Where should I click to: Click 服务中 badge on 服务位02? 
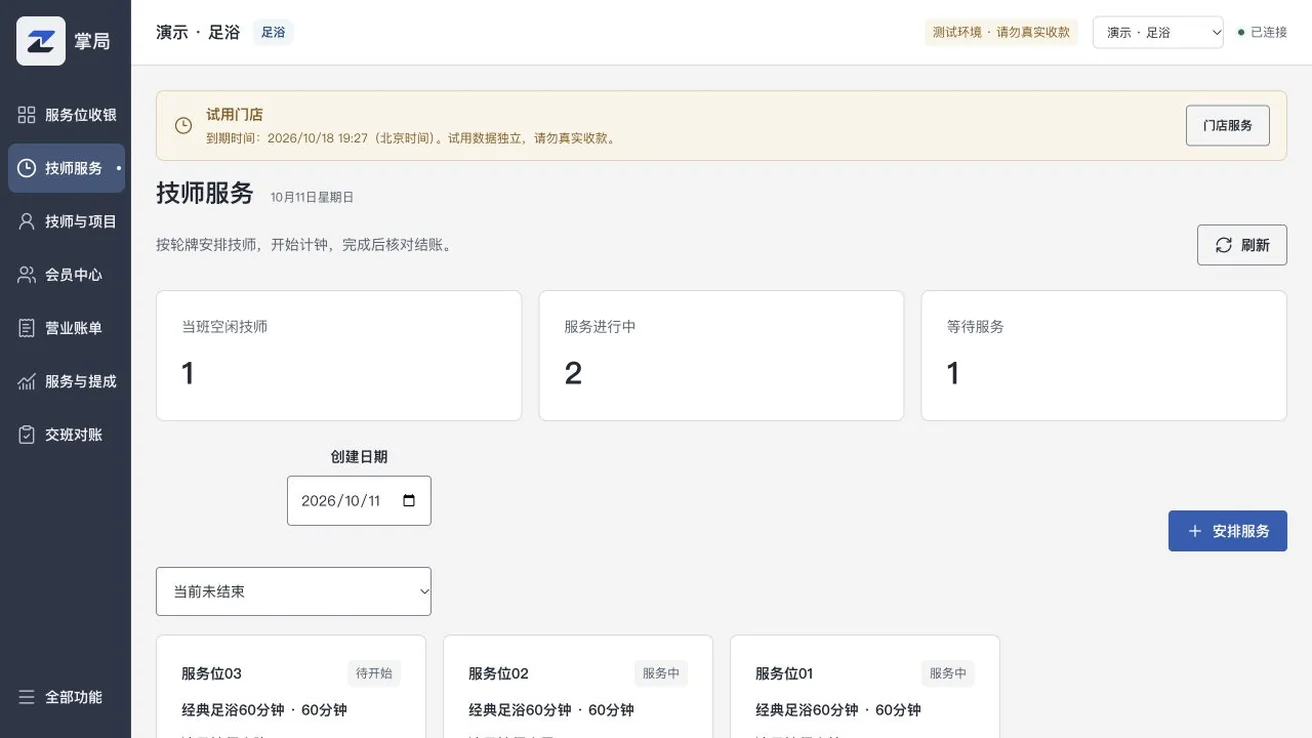point(661,674)
